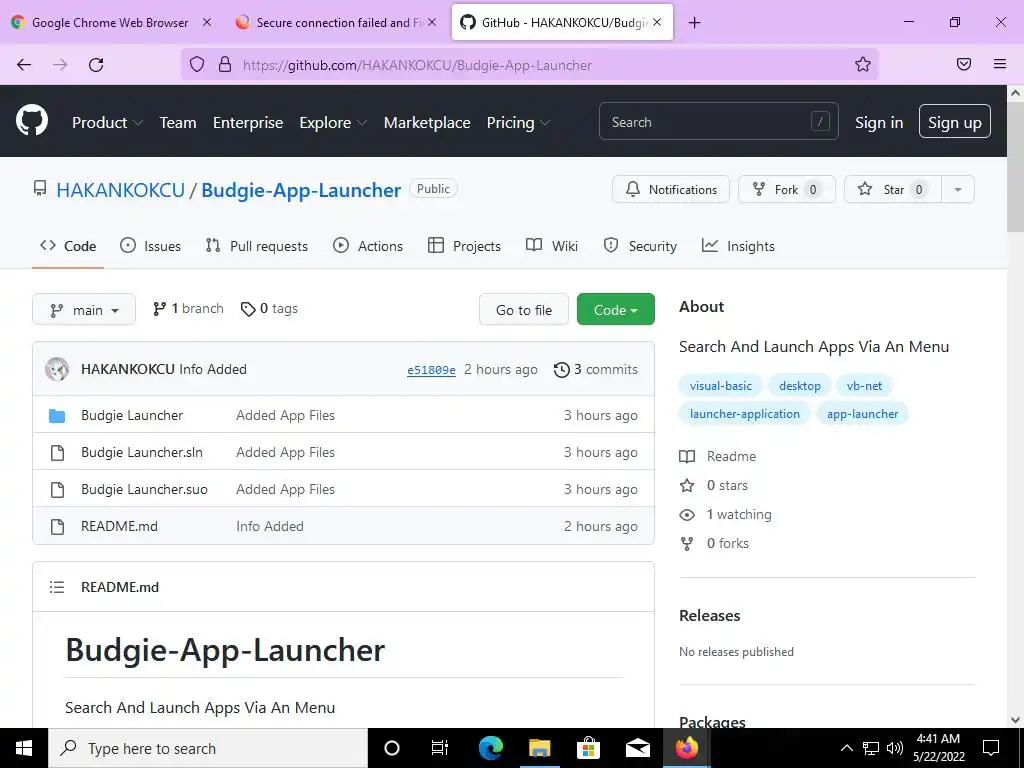1024x768 pixels.
Task: Expand the Explore menu
Action: pyautogui.click(x=333, y=123)
